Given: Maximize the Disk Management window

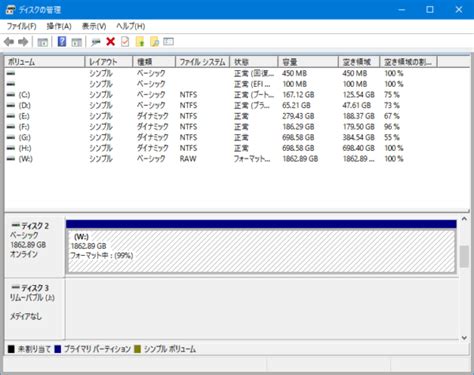Looking at the screenshot, I should pos(430,10).
